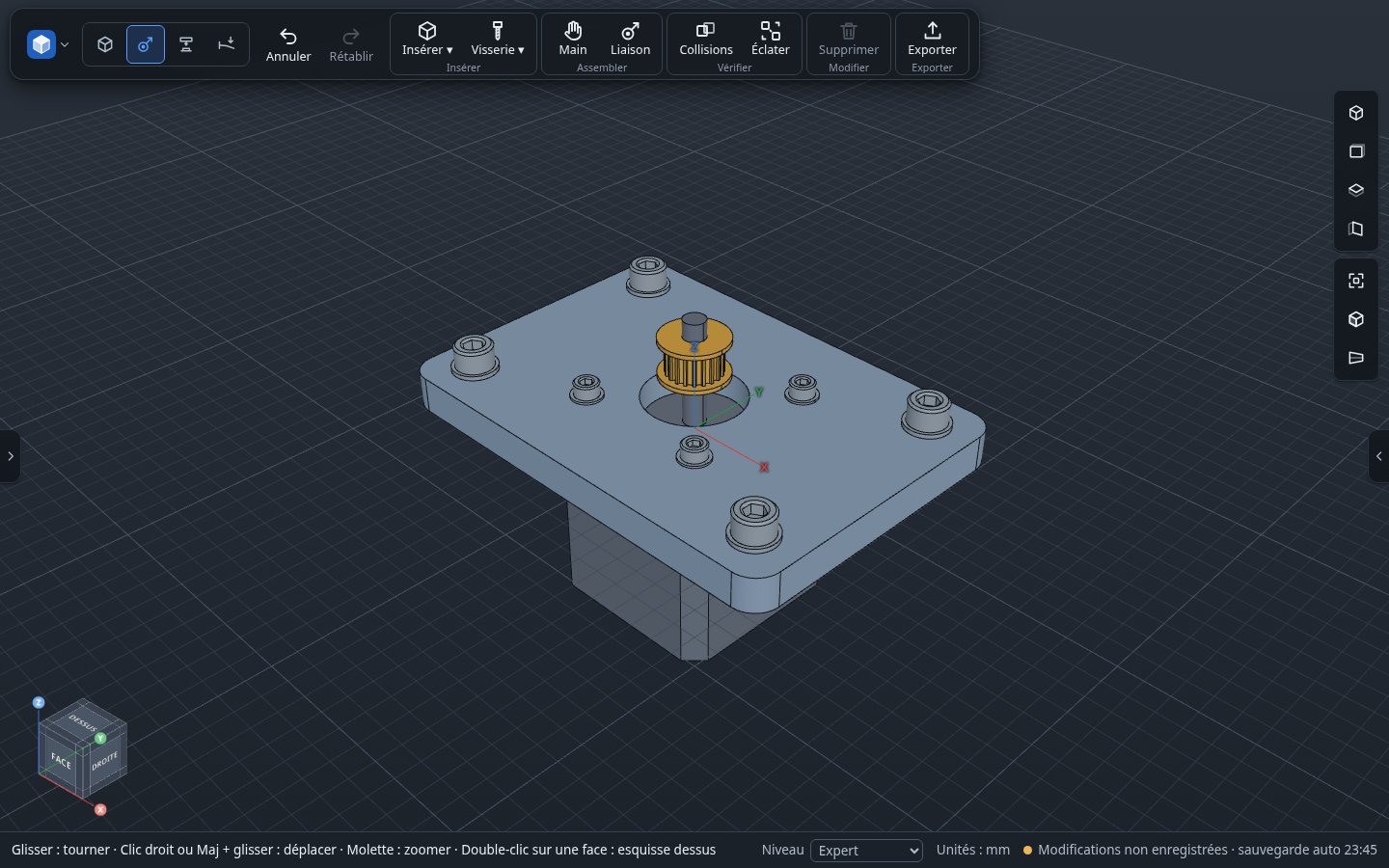Expand the right side panel arrow
Screen dimensions: 1389x868
[1378, 456]
